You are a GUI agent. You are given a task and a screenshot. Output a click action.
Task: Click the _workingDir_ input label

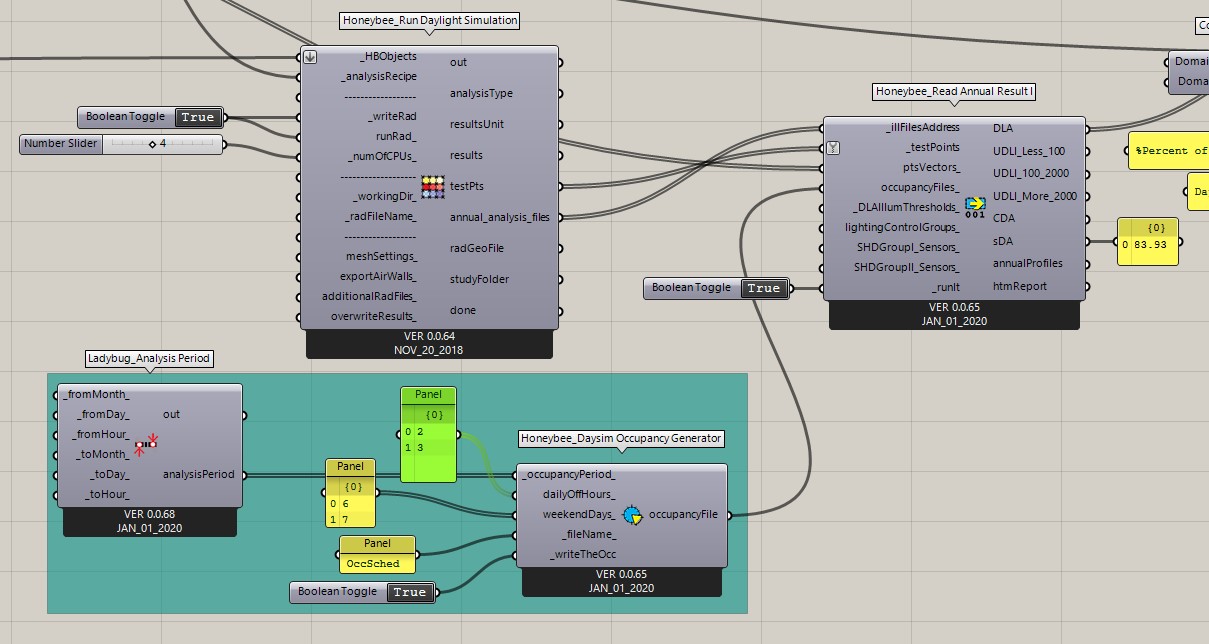coord(384,196)
